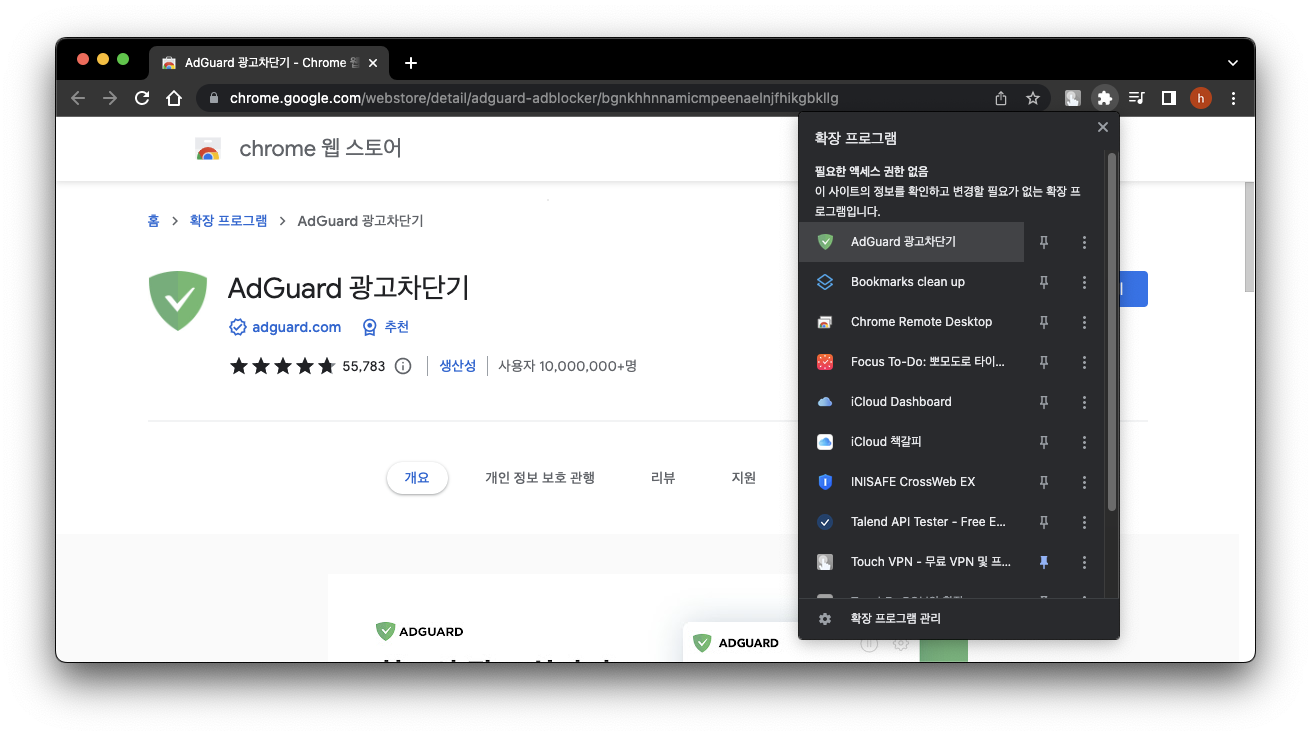This screenshot has width=1311, height=736.
Task: Pin iCloud Dashboard extension
Action: 1044,402
